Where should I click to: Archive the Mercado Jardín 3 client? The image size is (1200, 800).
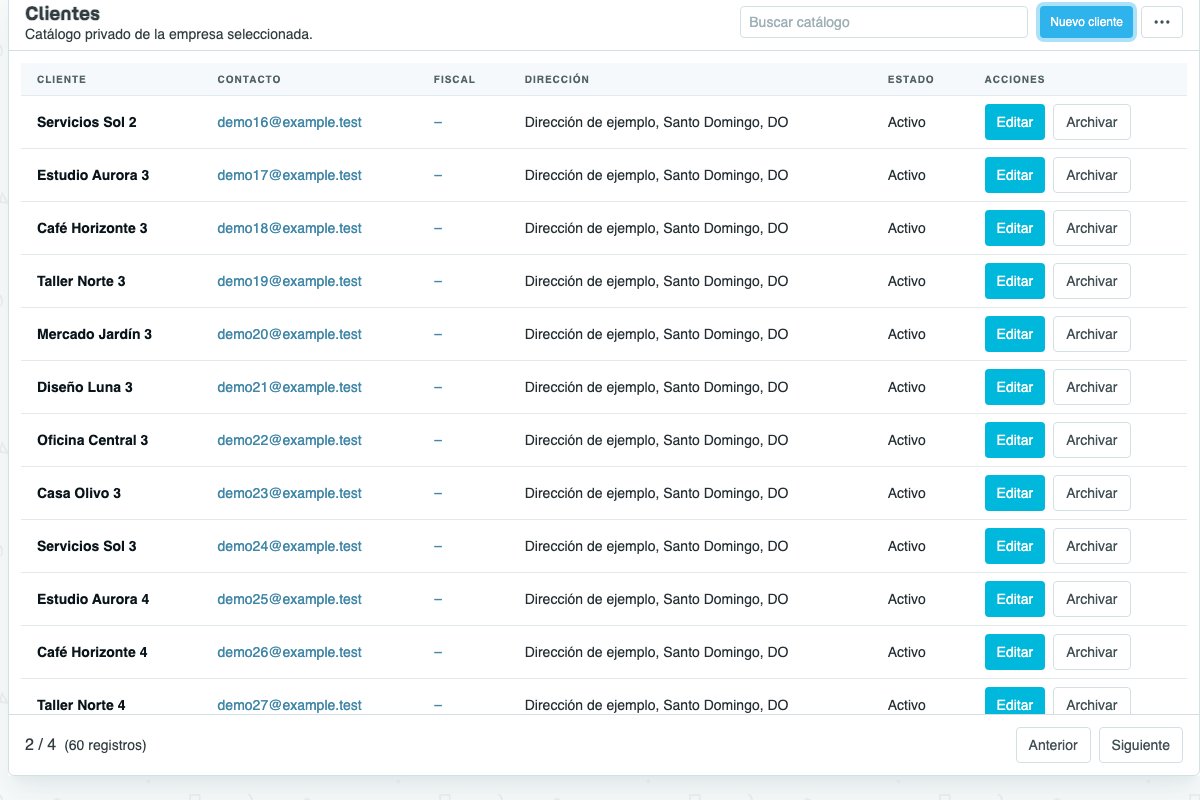pyautogui.click(x=1092, y=334)
